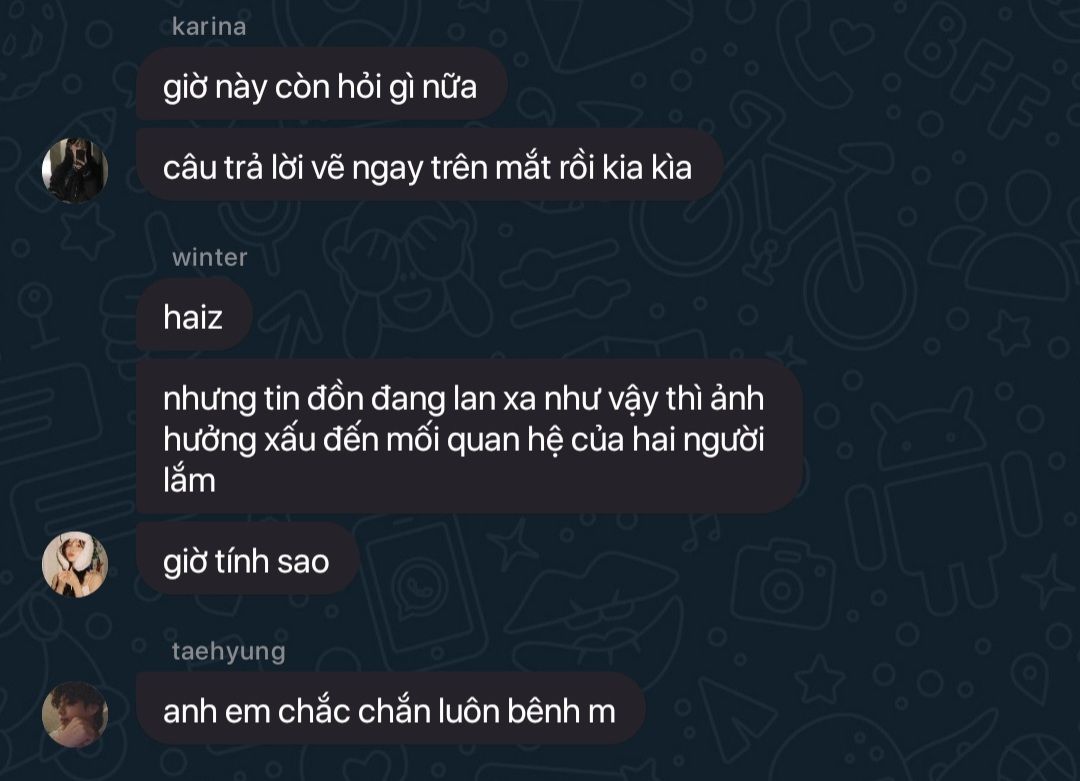Tap the sender name taehyung
The width and height of the screenshot is (1080, 781).
[229, 652]
